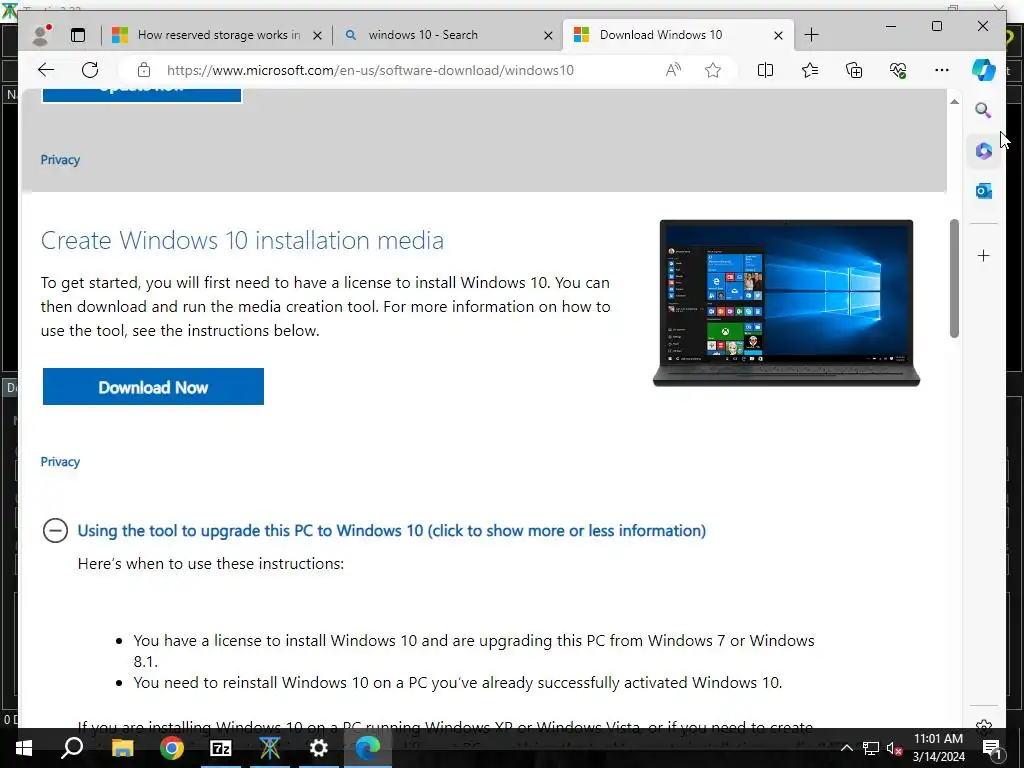Launch Google Chrome from taskbar
1024x768 pixels.
pyautogui.click(x=172, y=748)
